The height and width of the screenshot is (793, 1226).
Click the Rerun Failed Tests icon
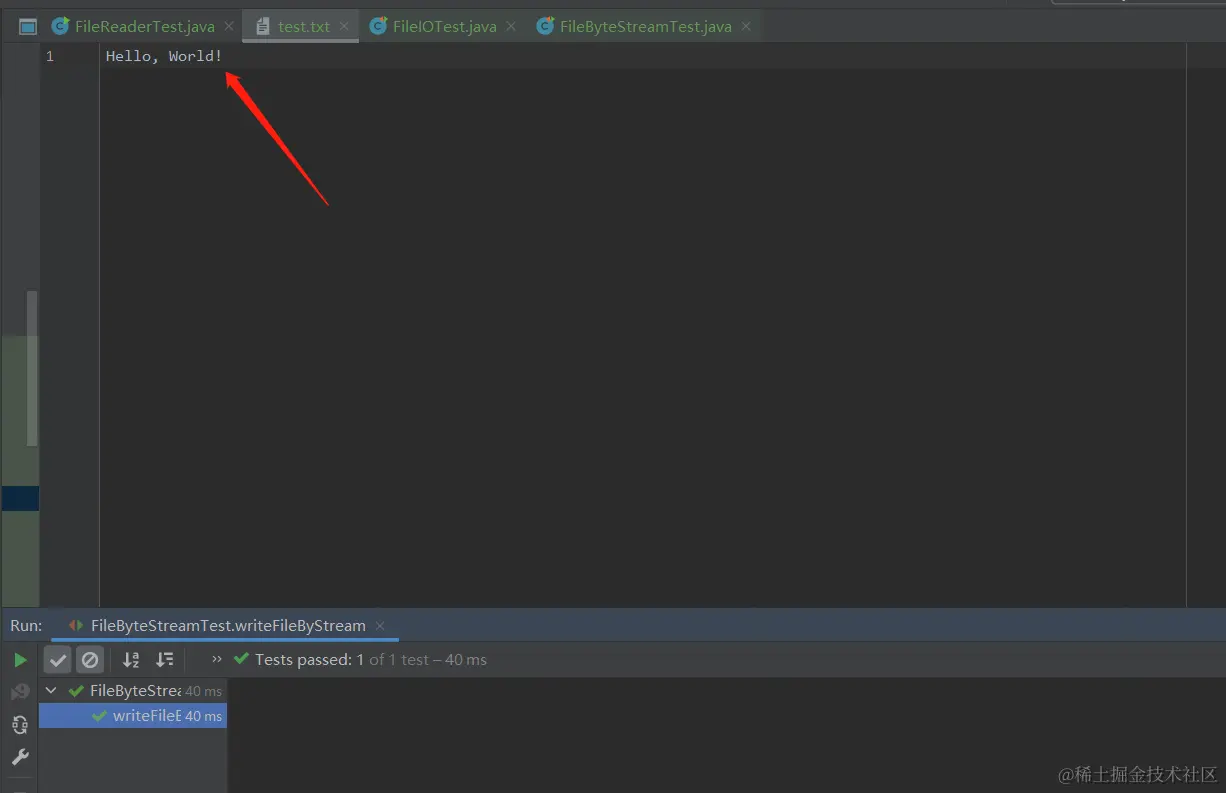pyautogui.click(x=20, y=692)
